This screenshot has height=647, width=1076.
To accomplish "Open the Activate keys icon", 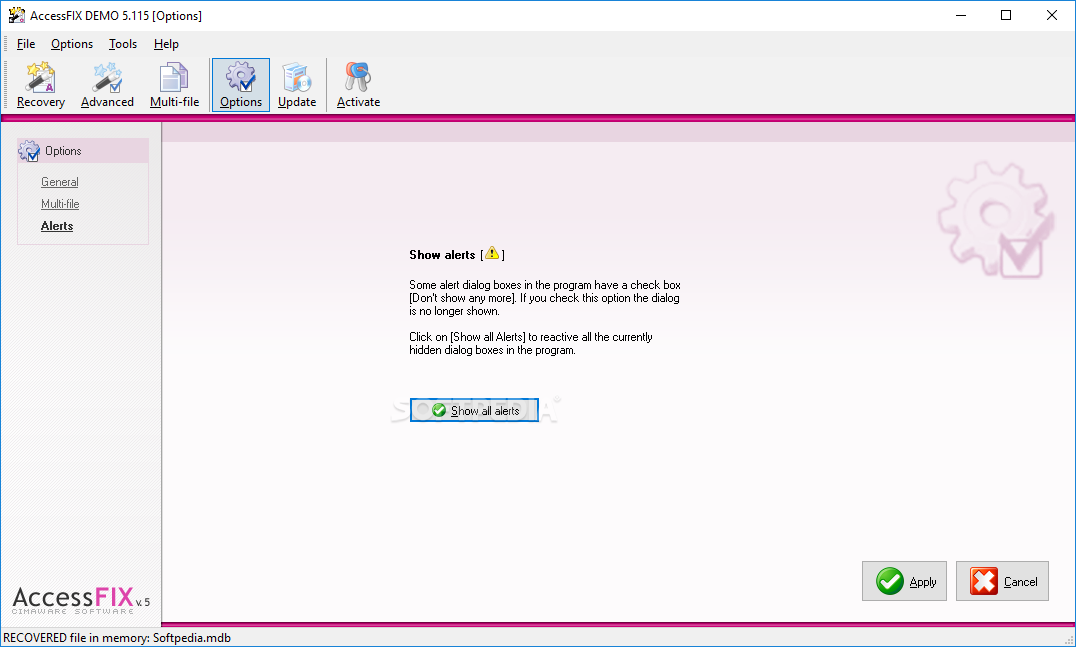I will 358,85.
